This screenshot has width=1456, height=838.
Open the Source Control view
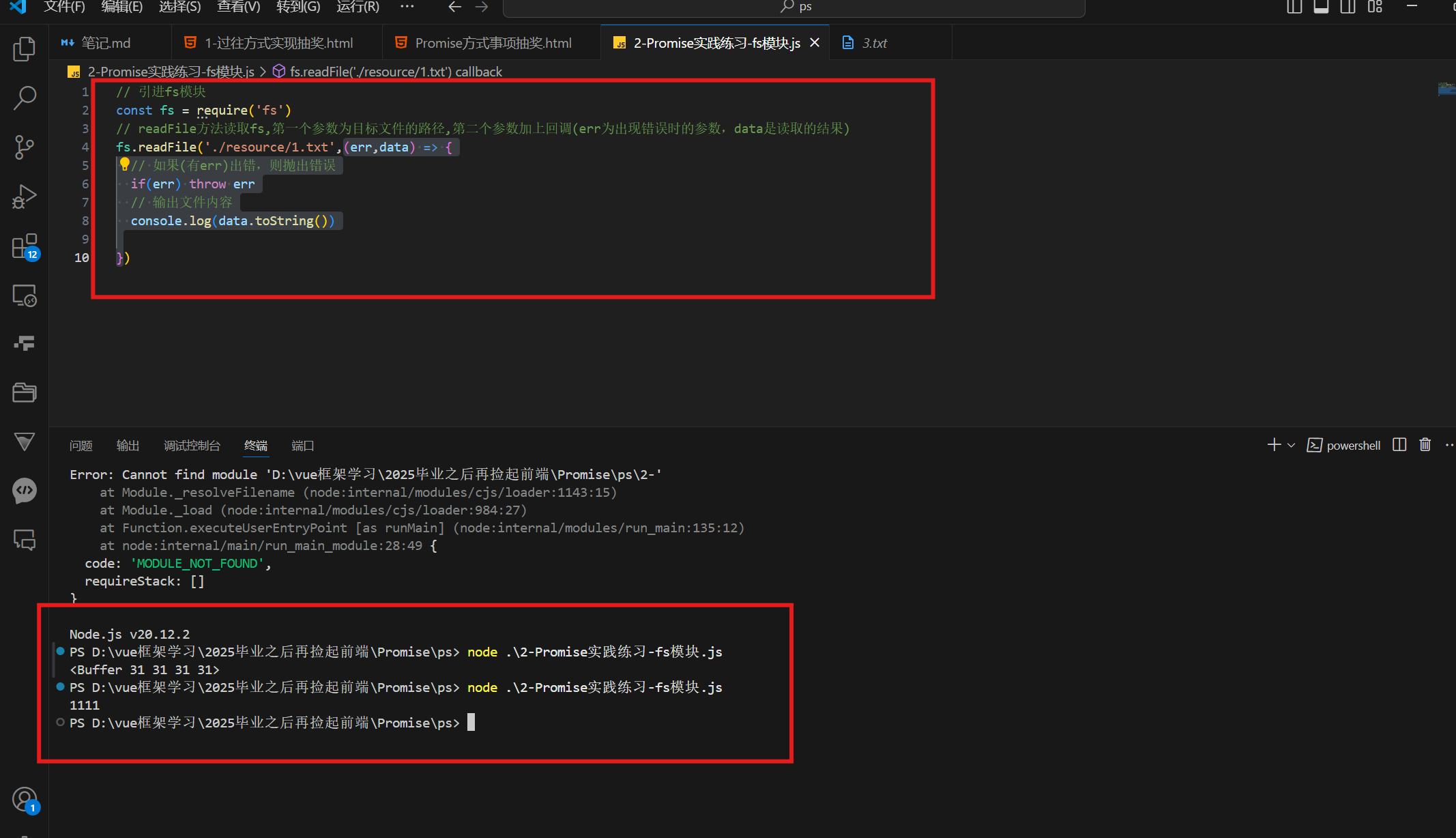25,147
